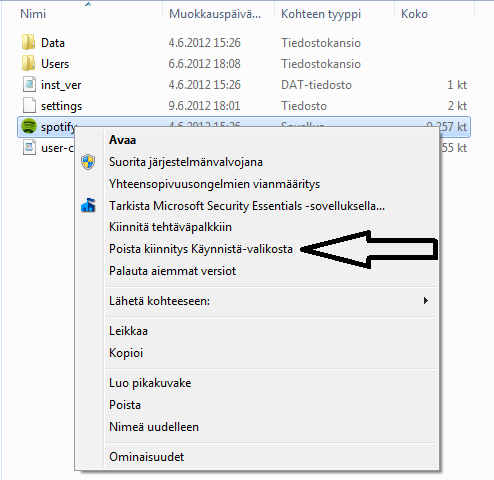Open Ominaisuudet from the context menu

[x=146, y=457]
